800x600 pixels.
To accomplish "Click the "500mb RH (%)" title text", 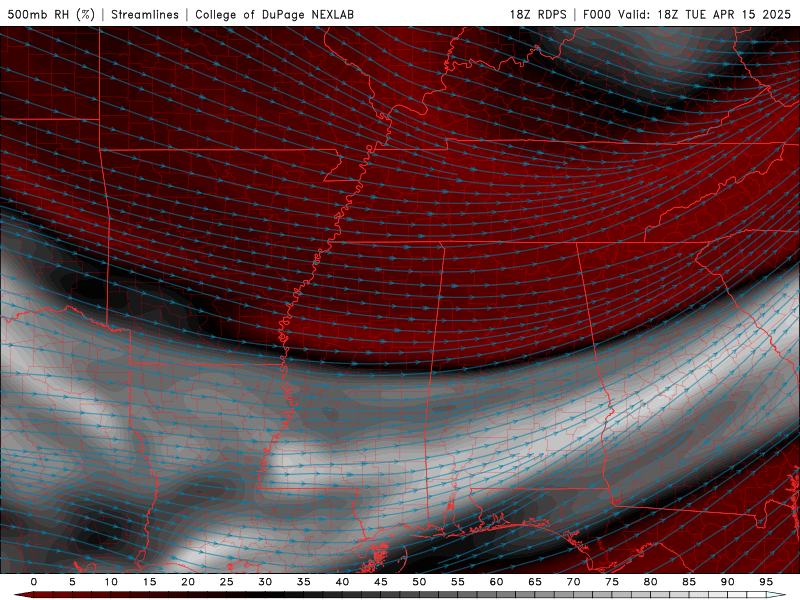I will pos(51,14).
